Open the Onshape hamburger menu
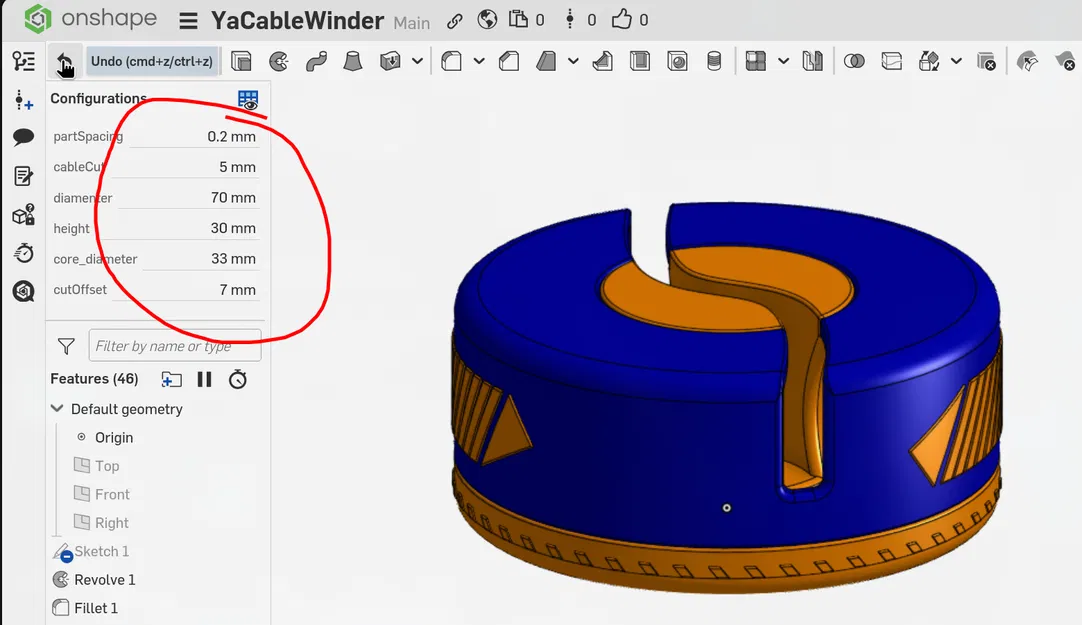 pos(189,20)
